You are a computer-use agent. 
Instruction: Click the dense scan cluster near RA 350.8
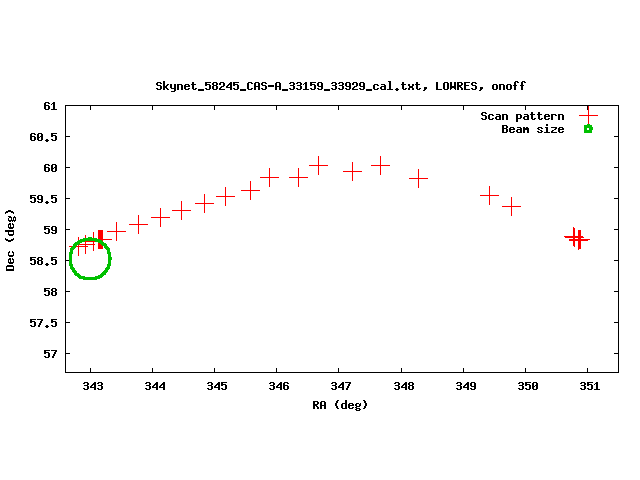577,238
